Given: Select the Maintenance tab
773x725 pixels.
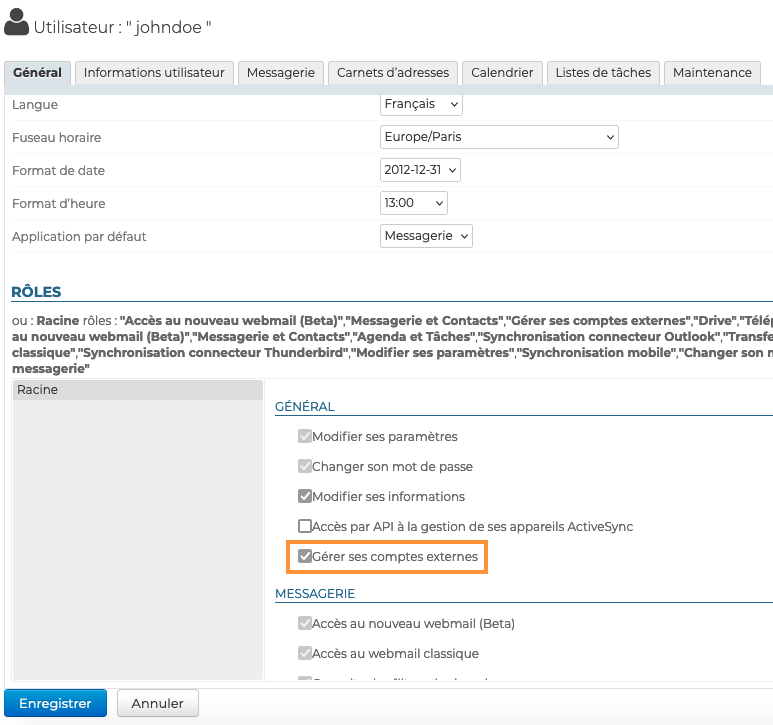Looking at the screenshot, I should click(712, 73).
